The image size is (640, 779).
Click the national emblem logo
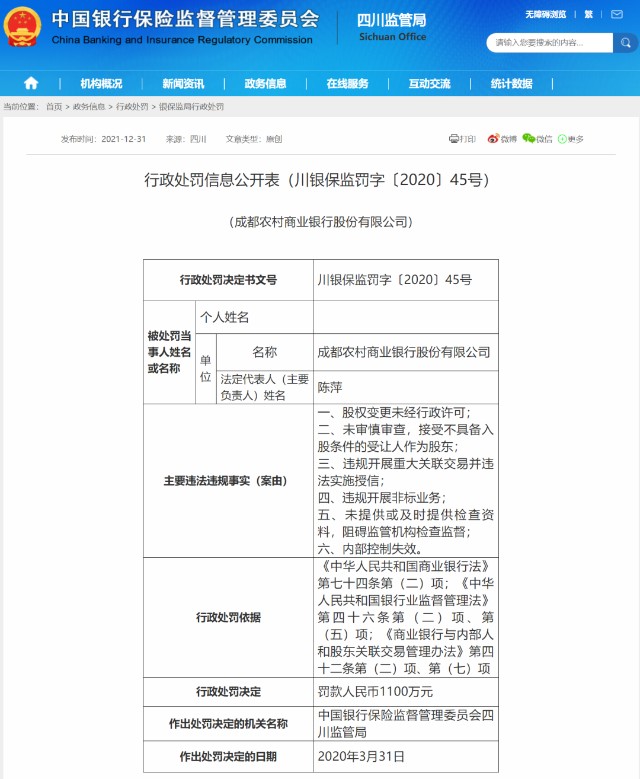tap(22, 27)
